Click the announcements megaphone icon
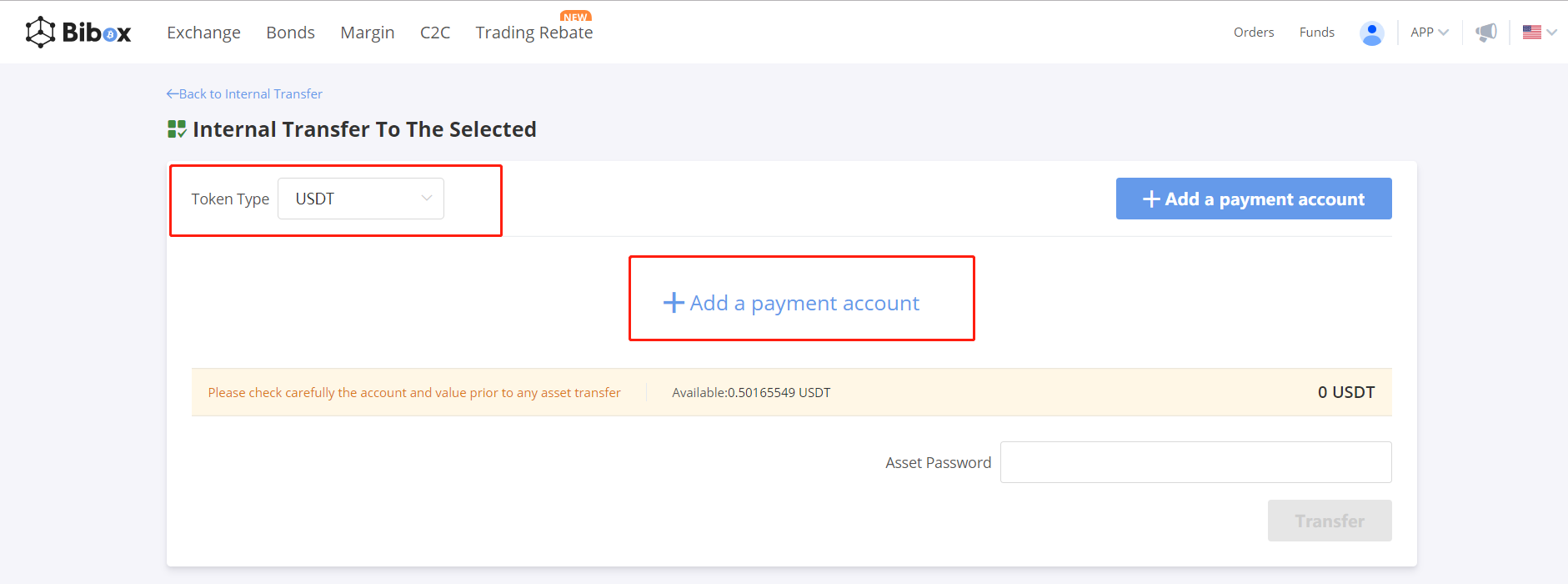This screenshot has width=1568, height=584. pyautogui.click(x=1486, y=33)
